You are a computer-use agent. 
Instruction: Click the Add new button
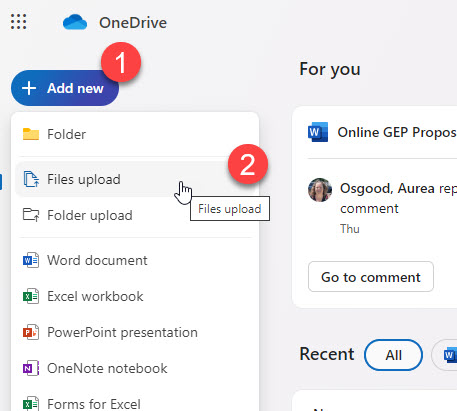click(x=65, y=88)
